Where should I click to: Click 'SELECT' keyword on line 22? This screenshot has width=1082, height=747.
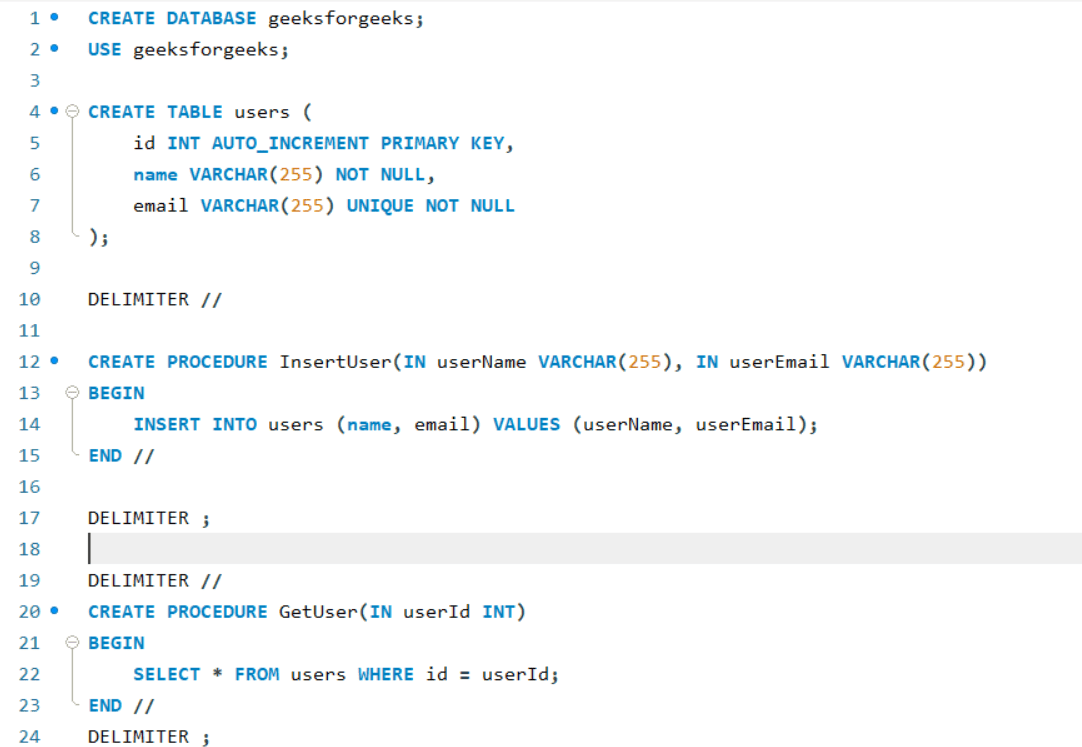[166, 675]
